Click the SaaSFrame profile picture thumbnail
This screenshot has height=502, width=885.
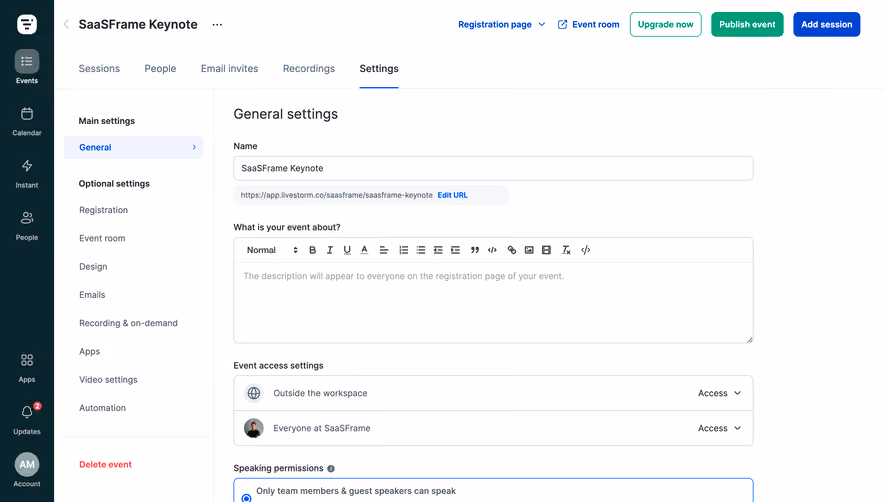254,428
